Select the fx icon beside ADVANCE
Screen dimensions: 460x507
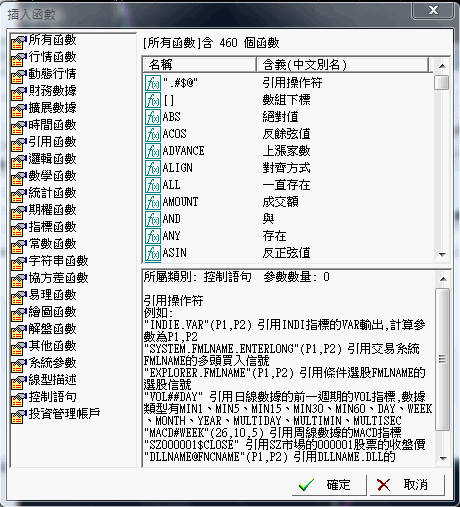153,151
